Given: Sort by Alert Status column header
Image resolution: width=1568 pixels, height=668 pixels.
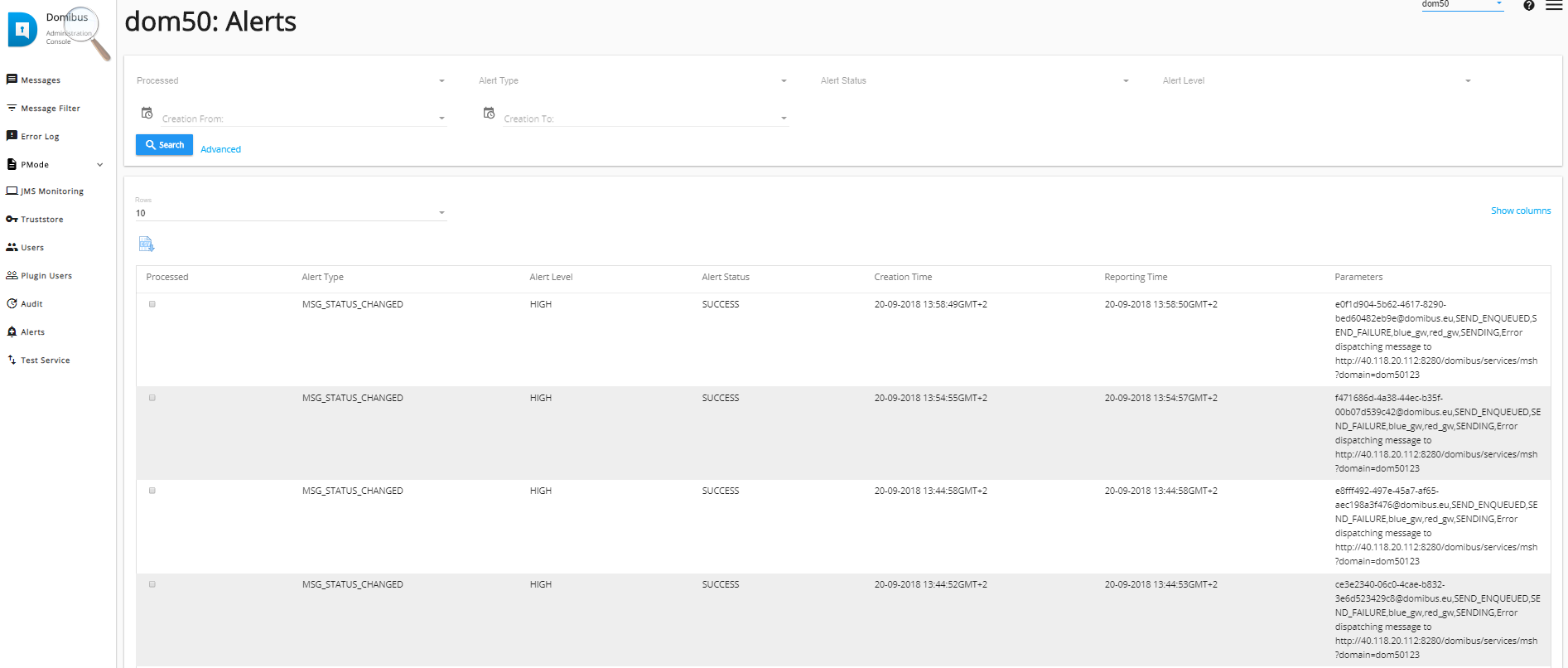Looking at the screenshot, I should tap(726, 277).
